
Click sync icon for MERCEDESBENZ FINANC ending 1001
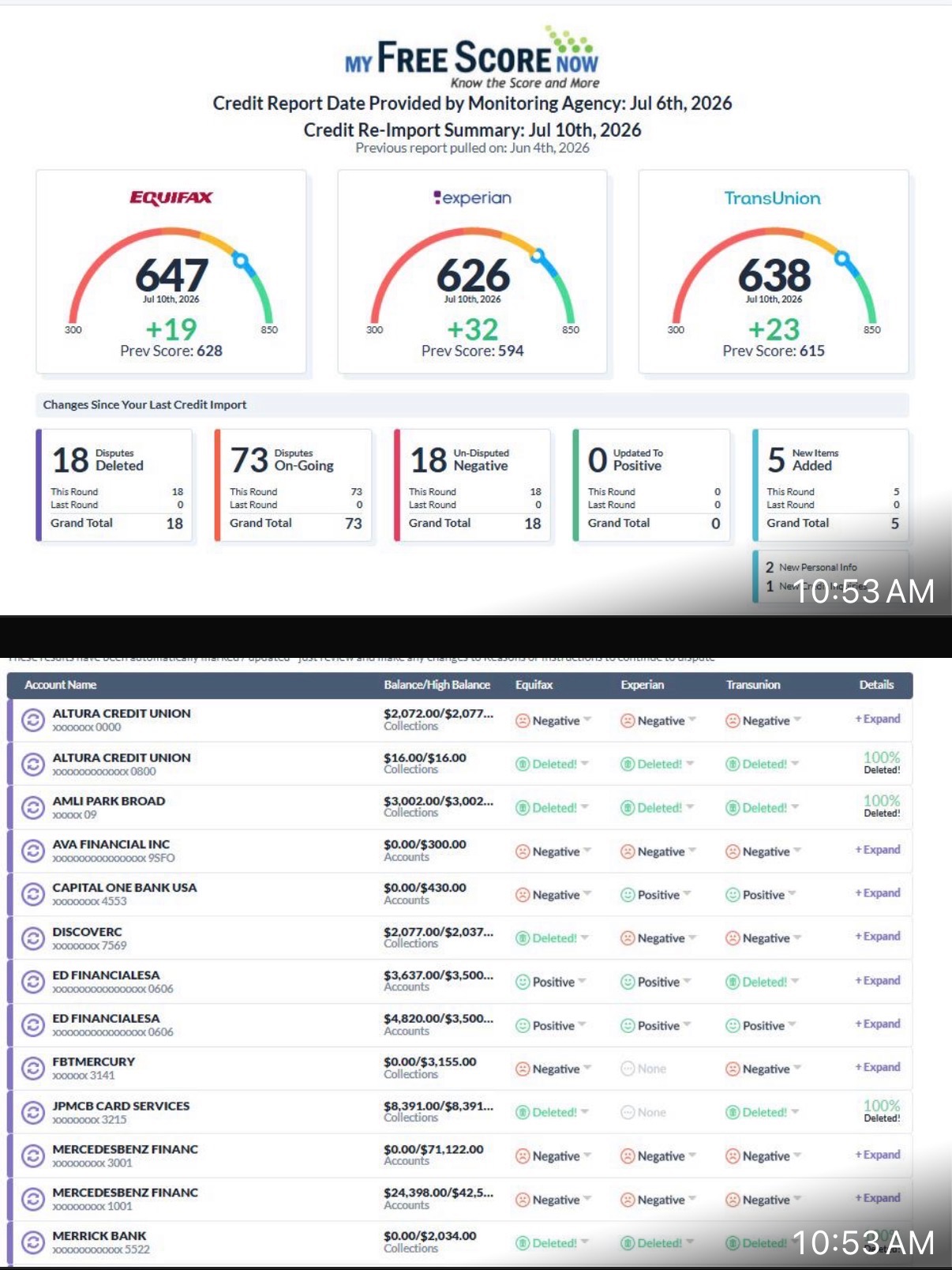coord(33,1199)
